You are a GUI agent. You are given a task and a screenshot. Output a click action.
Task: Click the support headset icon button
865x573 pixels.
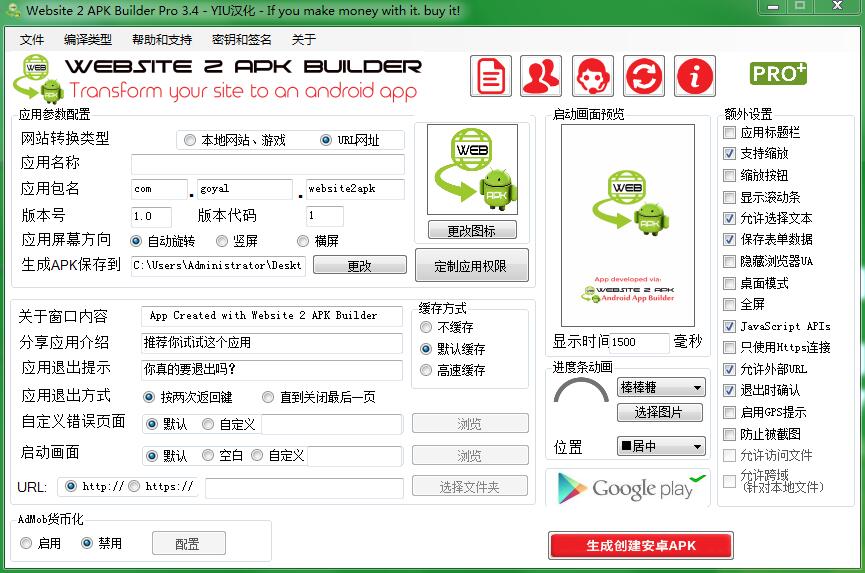[592, 76]
